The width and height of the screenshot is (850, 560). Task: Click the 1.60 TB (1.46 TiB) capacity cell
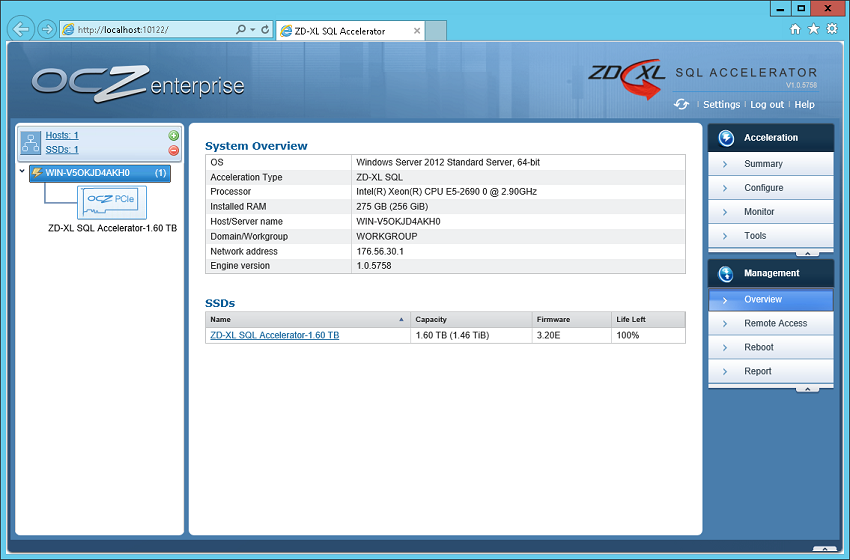pos(471,335)
